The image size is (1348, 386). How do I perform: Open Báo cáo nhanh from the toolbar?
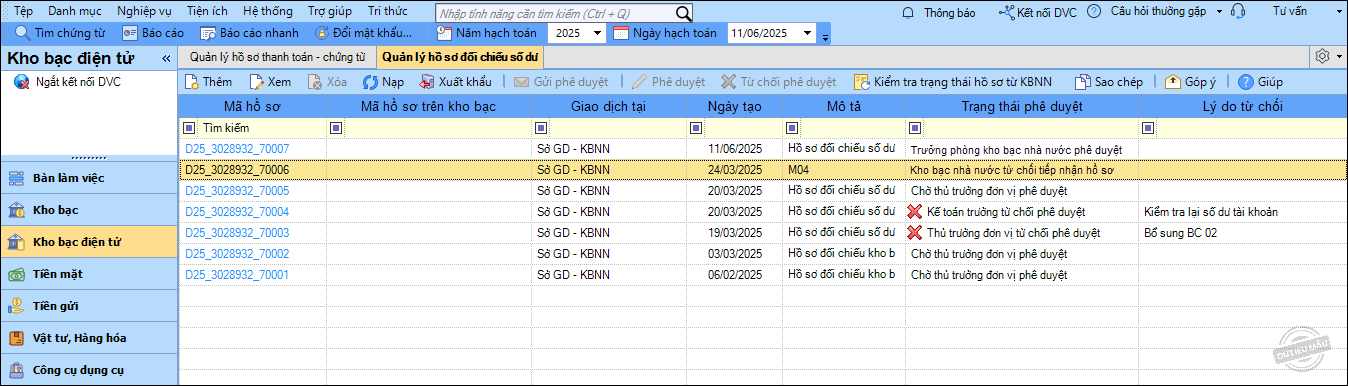(250, 33)
